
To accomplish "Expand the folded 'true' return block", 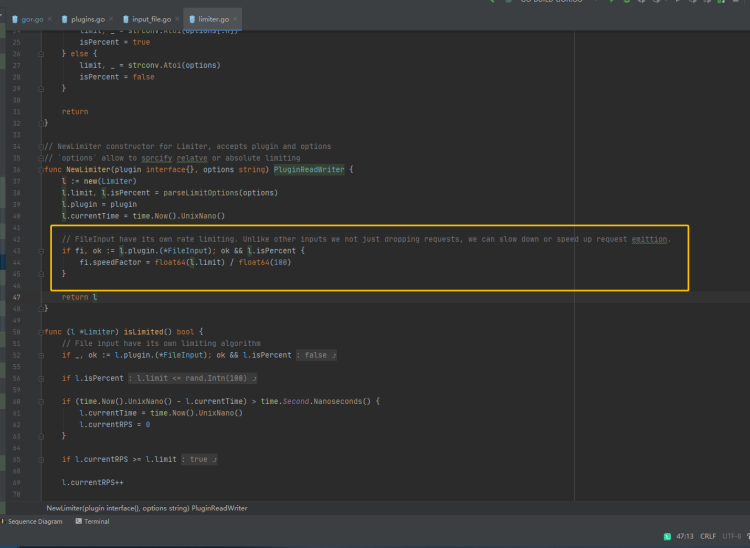I will [199, 459].
